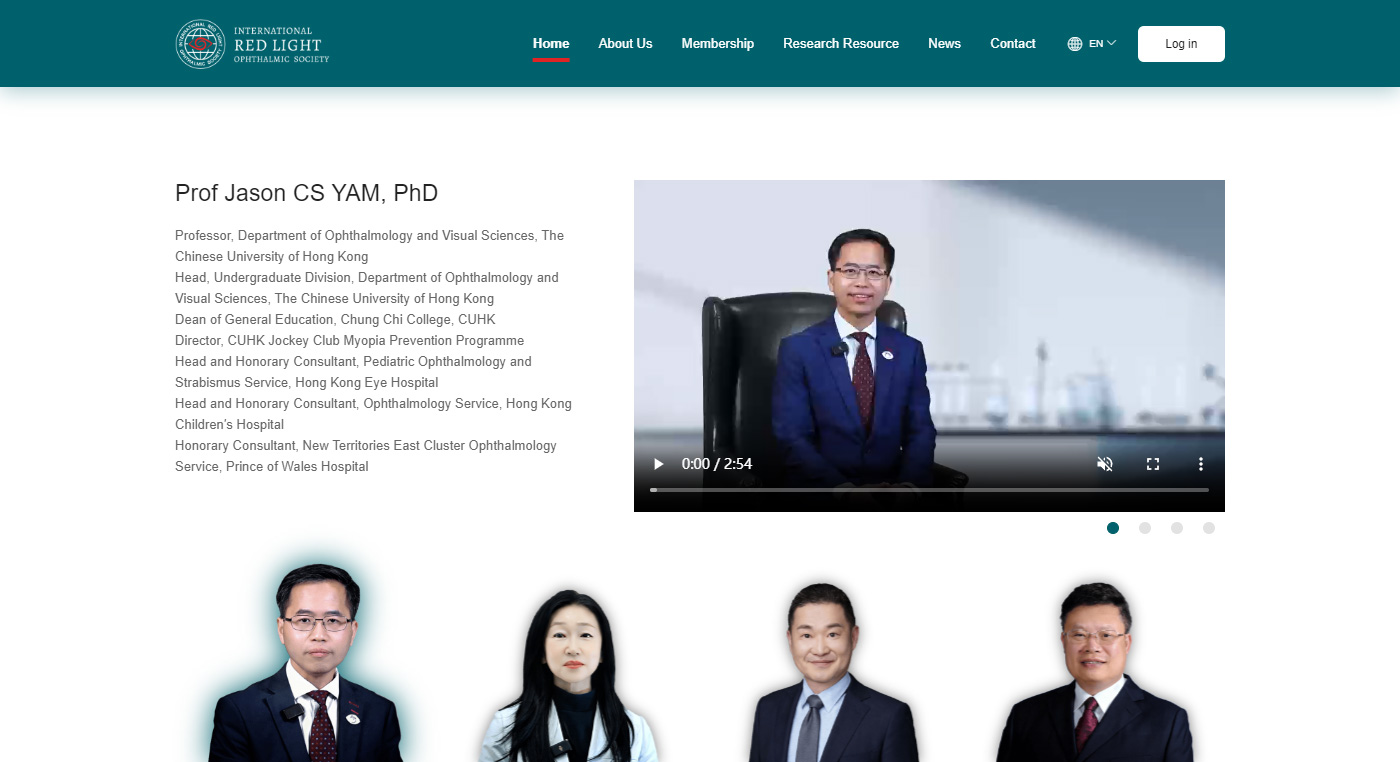Navigate to News section

pyautogui.click(x=944, y=43)
